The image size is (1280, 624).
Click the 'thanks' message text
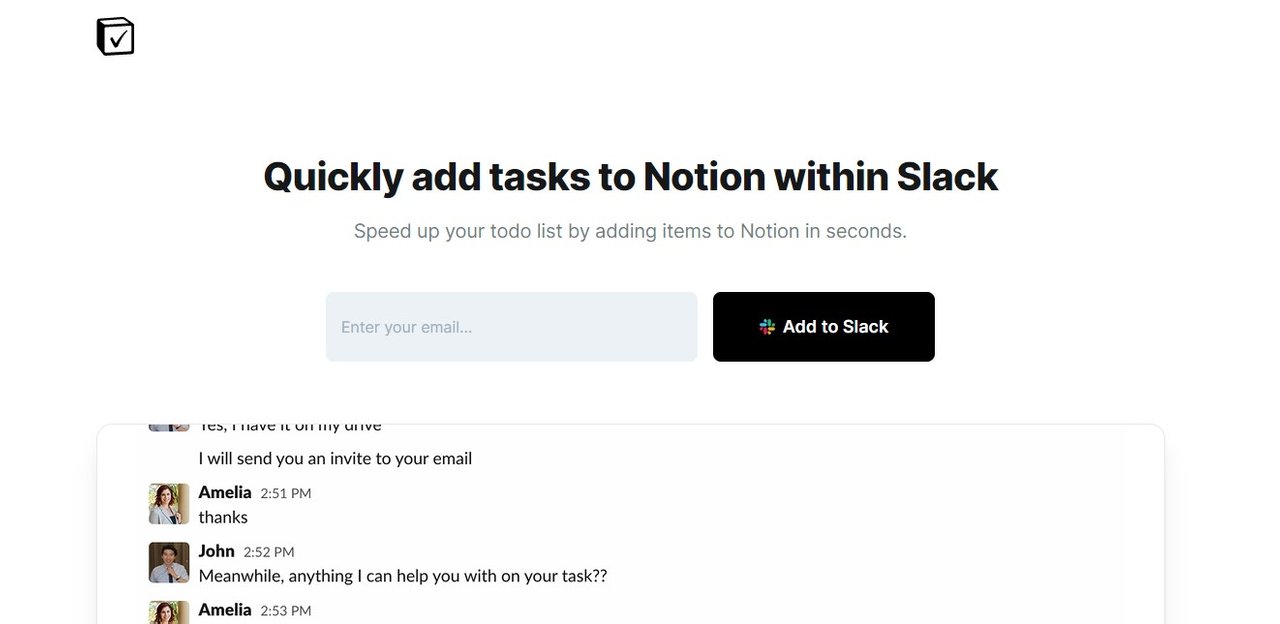click(x=223, y=517)
